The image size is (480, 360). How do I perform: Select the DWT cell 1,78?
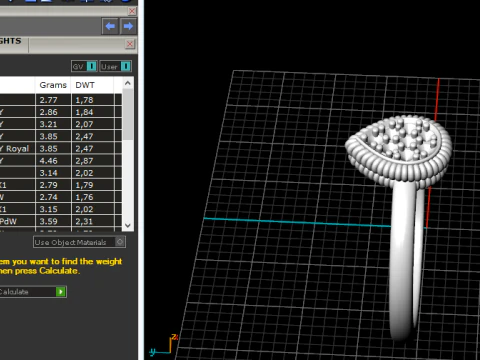pos(93,100)
